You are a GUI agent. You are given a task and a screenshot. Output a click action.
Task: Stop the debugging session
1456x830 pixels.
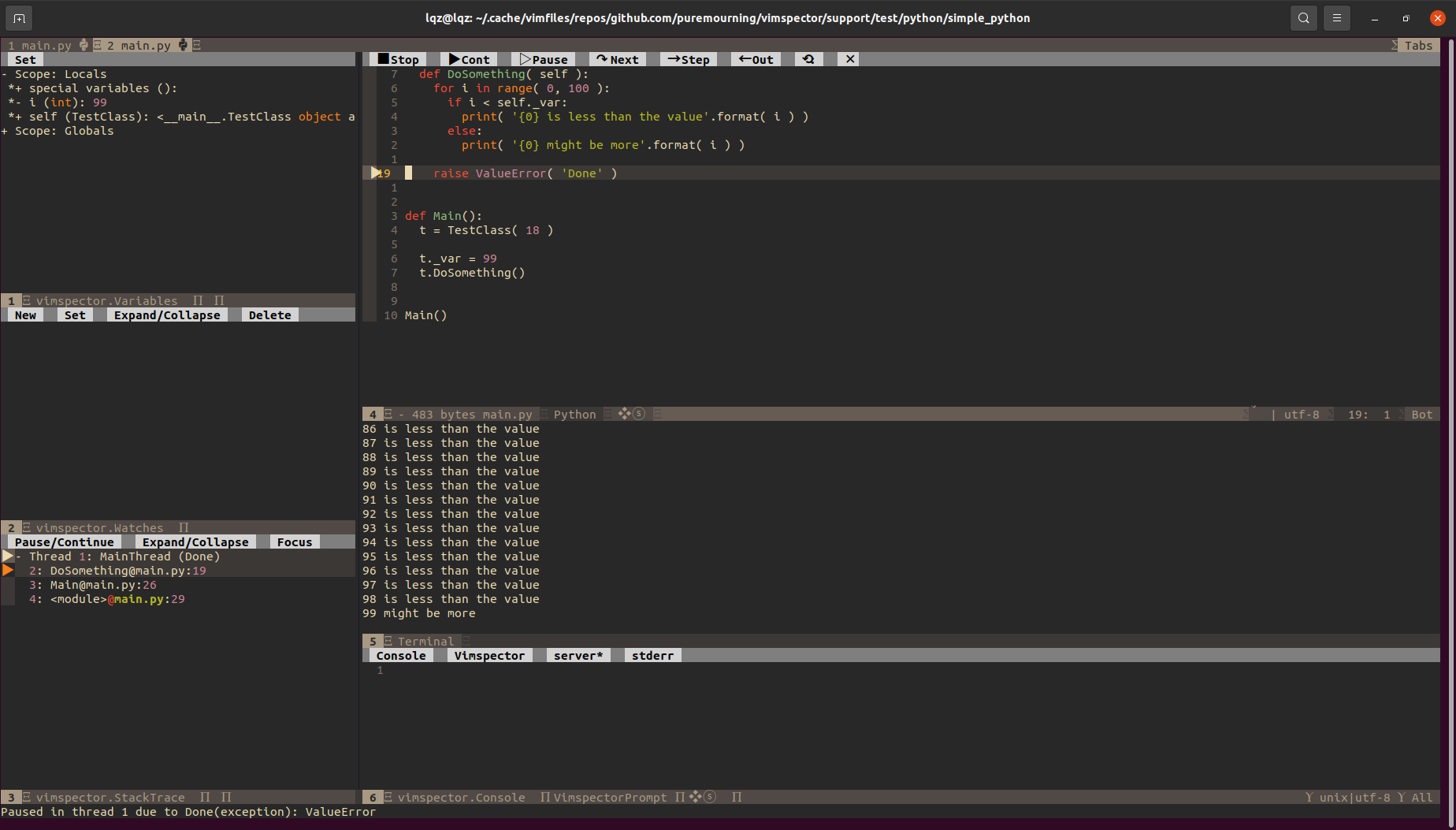point(398,59)
